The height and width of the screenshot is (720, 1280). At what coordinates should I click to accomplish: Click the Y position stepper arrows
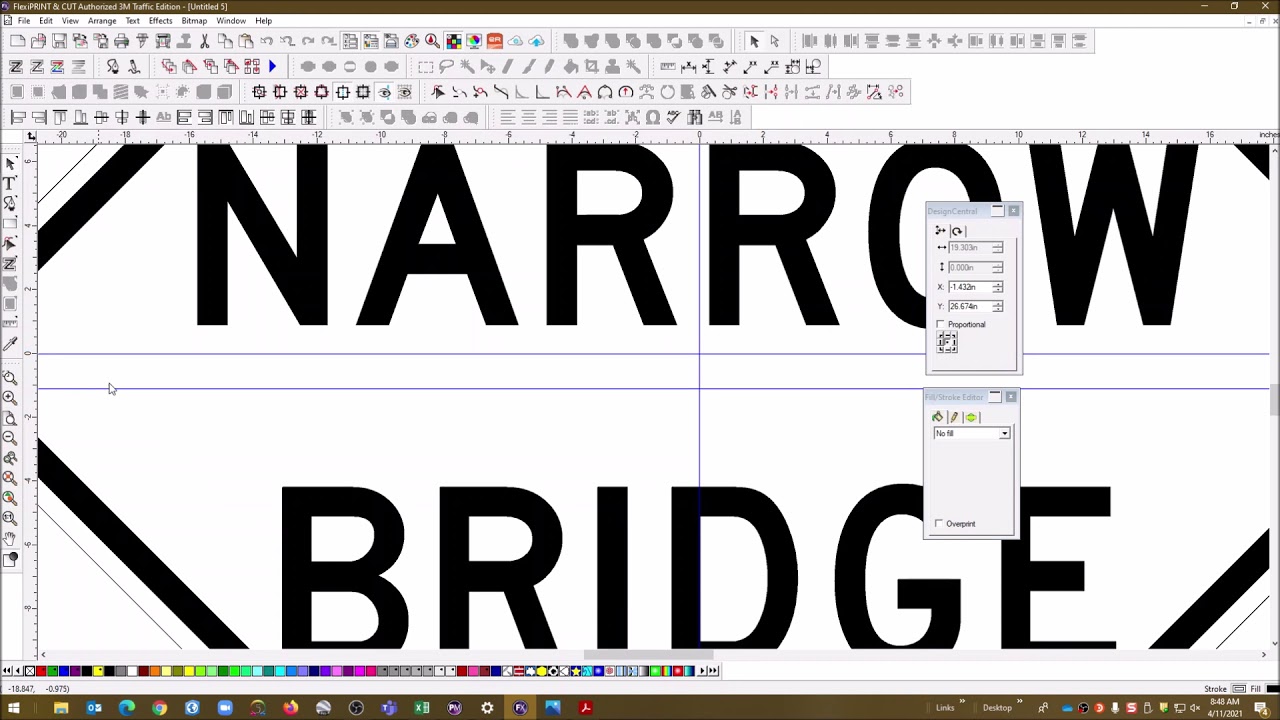pos(997,306)
